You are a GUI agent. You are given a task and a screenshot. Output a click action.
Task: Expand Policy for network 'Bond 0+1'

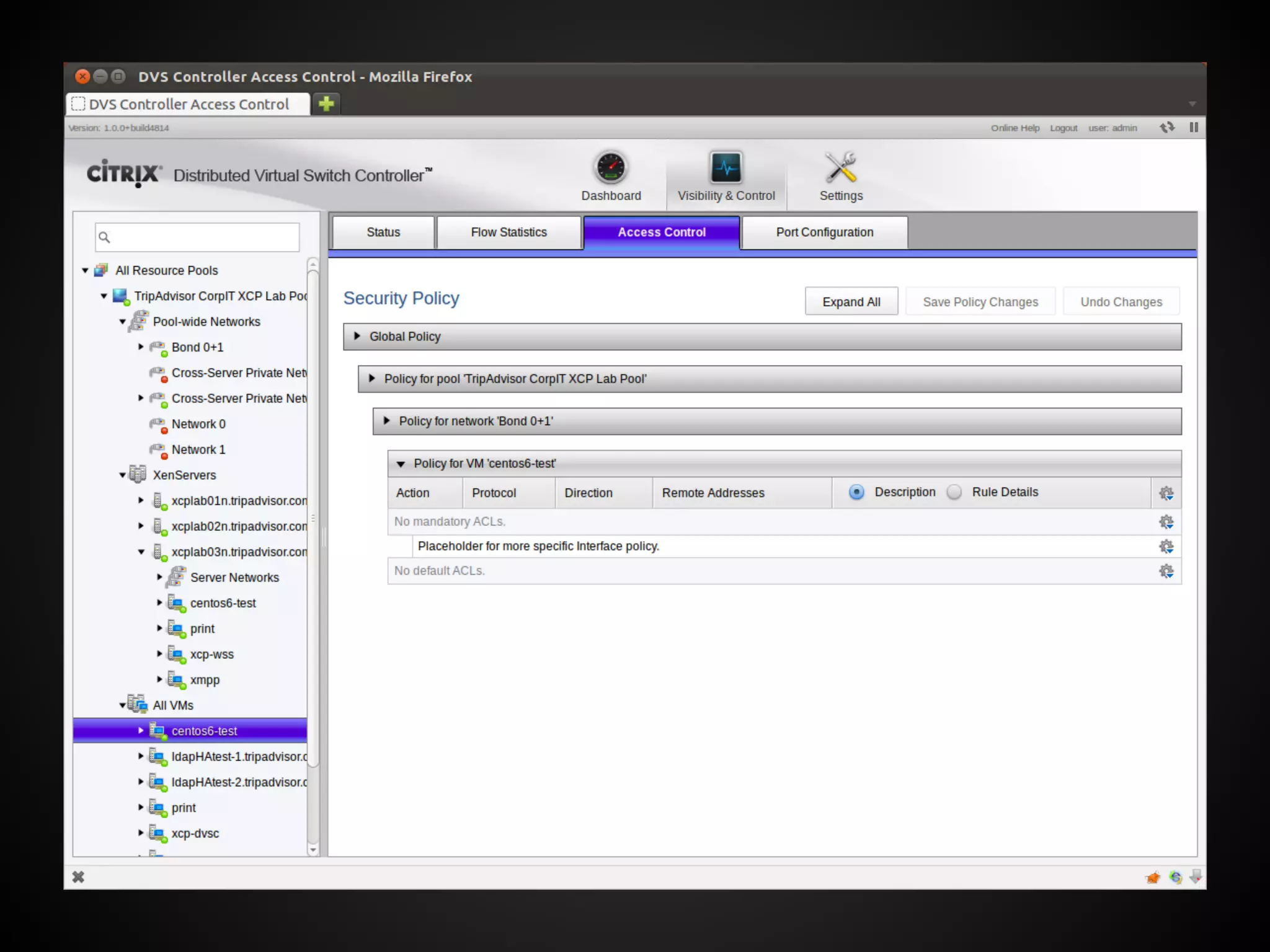(x=387, y=421)
